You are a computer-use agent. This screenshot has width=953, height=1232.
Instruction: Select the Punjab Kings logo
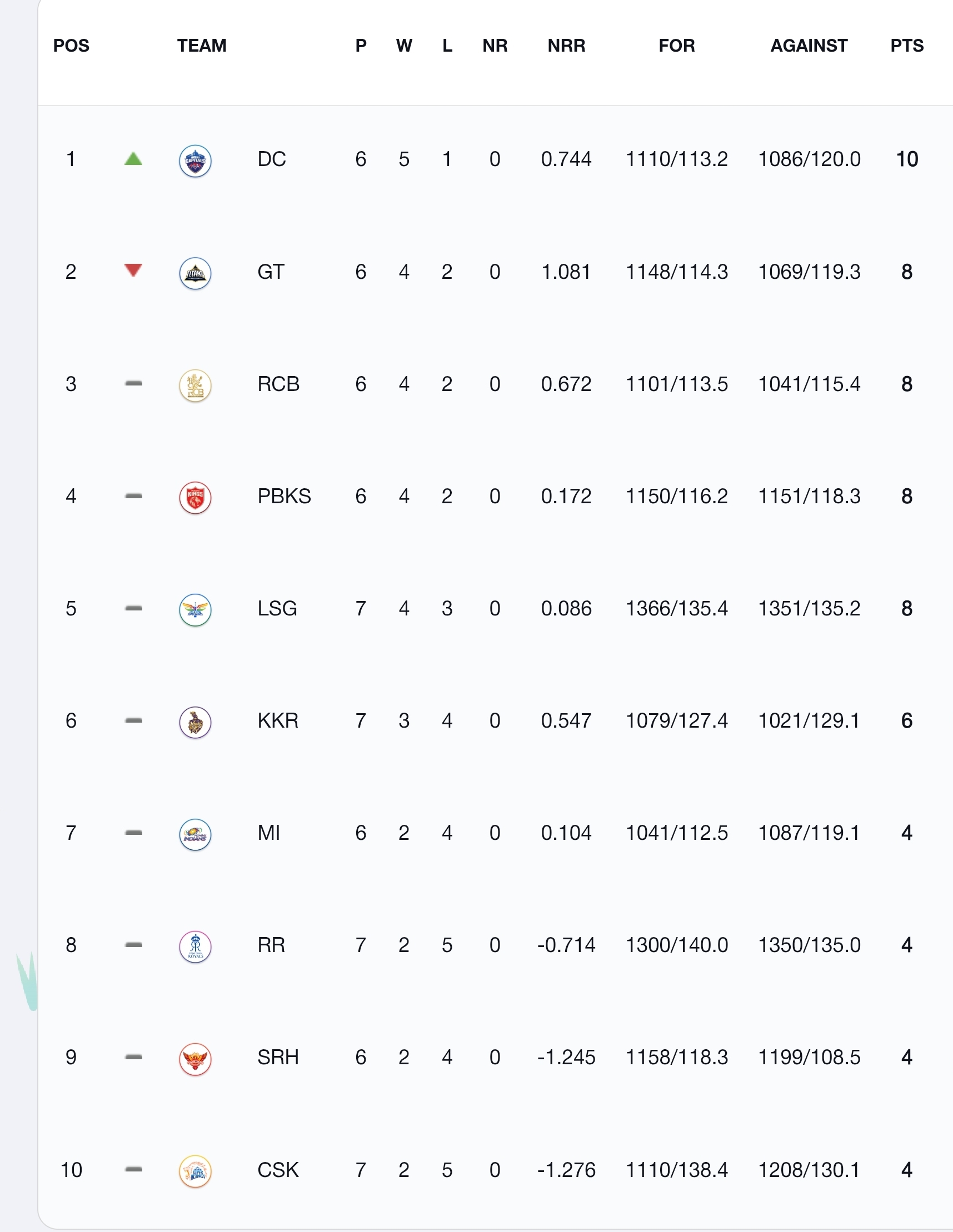coord(195,498)
